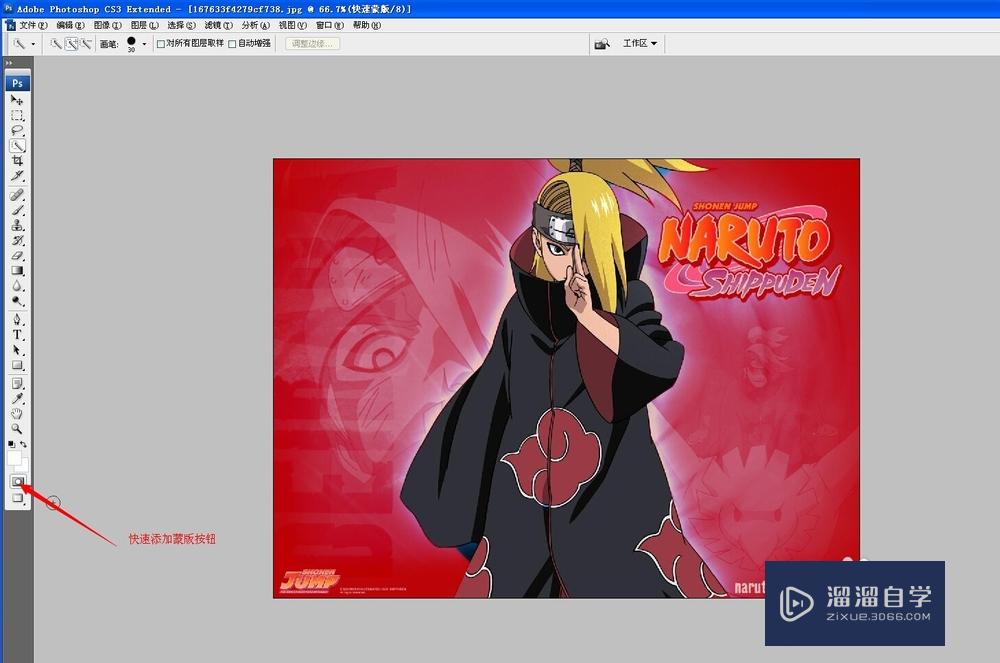Viewport: 1000px width, 663px height.
Task: Click the document icon left of 文件 menu
Action: [10, 26]
